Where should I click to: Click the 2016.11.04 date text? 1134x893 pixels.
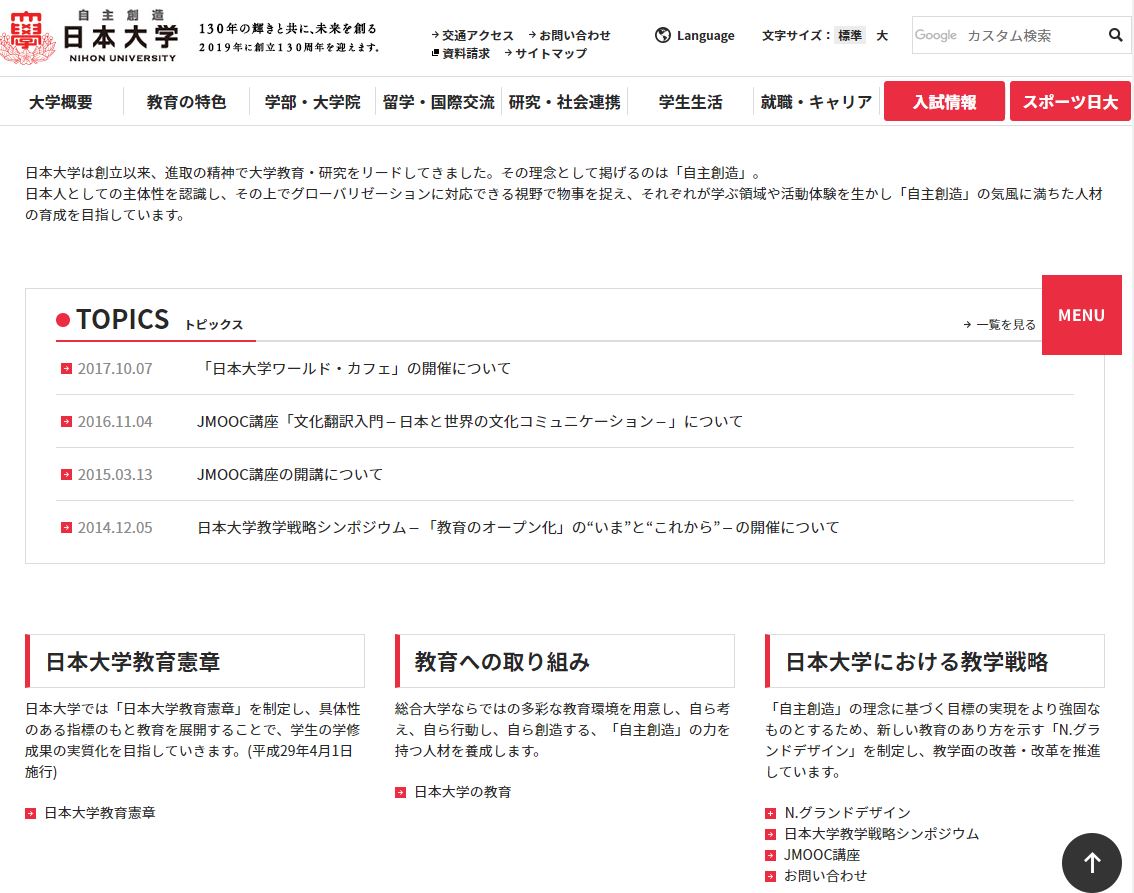pyautogui.click(x=115, y=422)
